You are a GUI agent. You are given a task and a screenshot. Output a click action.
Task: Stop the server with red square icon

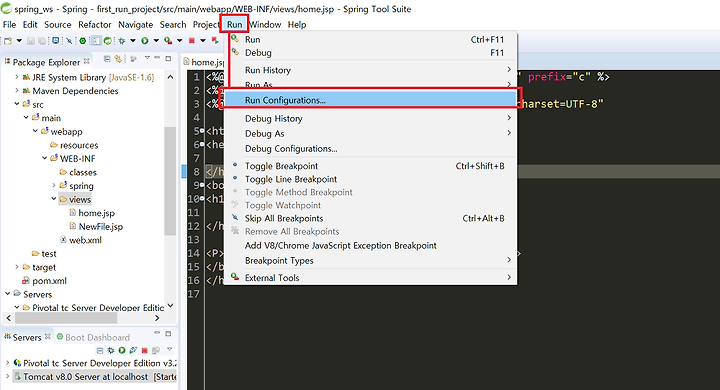(145, 350)
